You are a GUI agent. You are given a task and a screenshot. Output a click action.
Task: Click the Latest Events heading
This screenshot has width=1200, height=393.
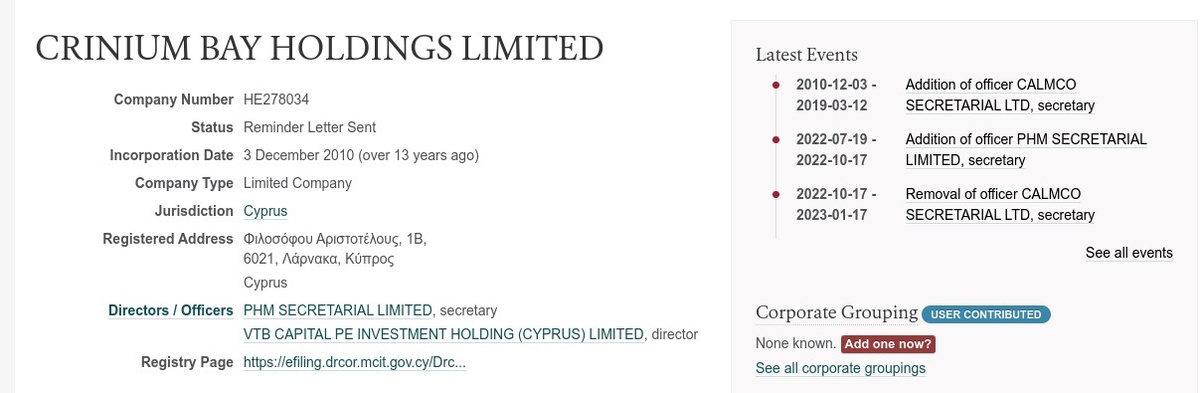point(806,54)
